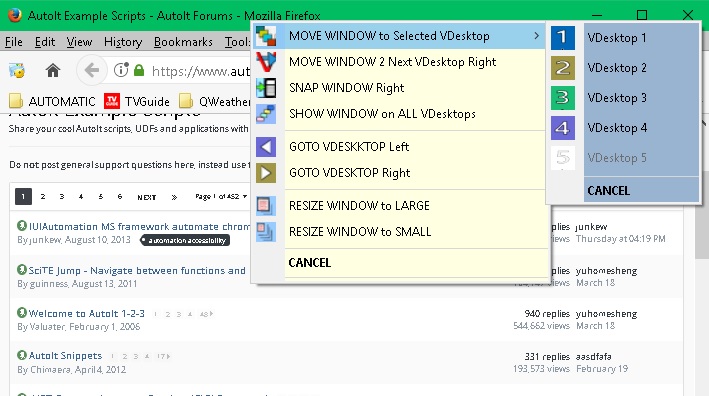The image size is (709, 396).
Task: Jump to last page double-chevron
Action: pos(174,197)
